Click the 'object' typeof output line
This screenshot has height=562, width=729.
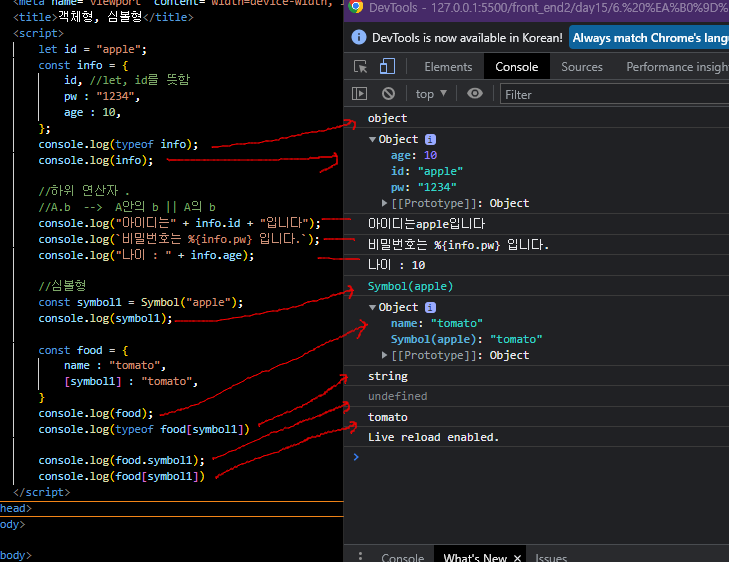387,118
